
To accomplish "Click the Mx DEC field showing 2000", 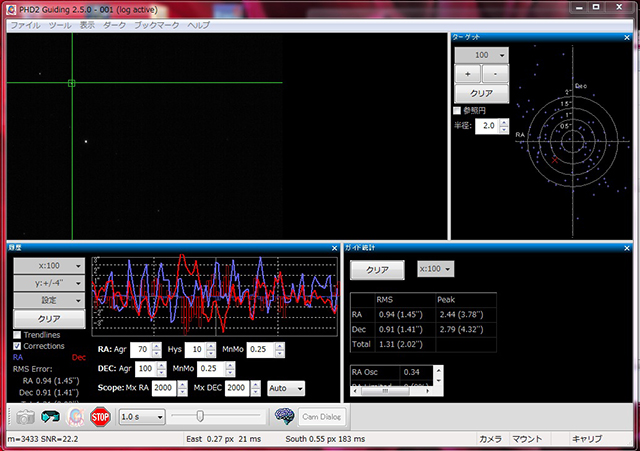I will click(x=238, y=388).
